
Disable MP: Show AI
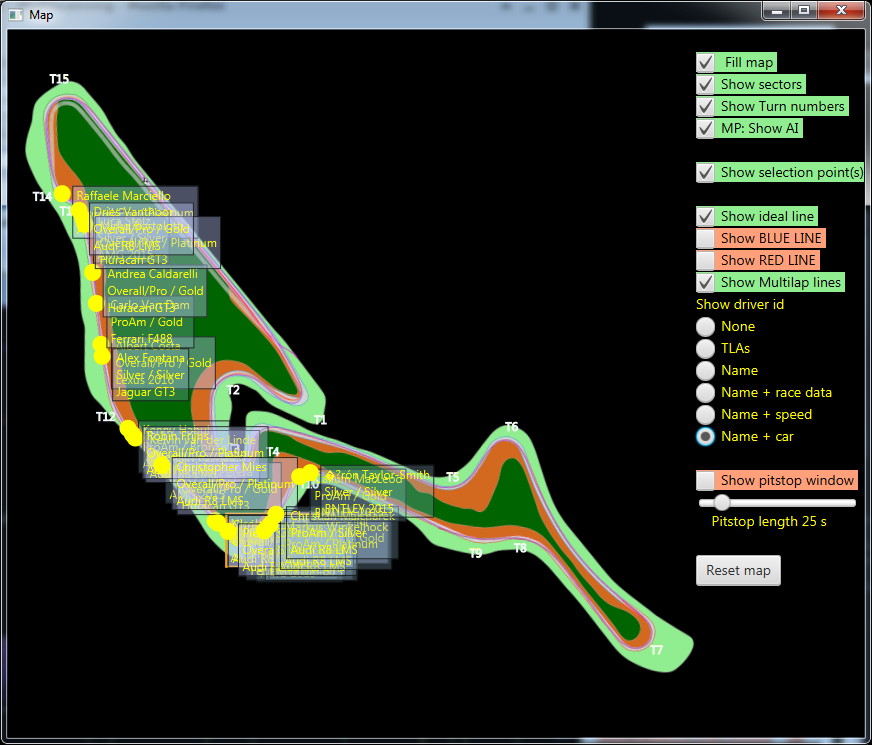pyautogui.click(x=705, y=128)
